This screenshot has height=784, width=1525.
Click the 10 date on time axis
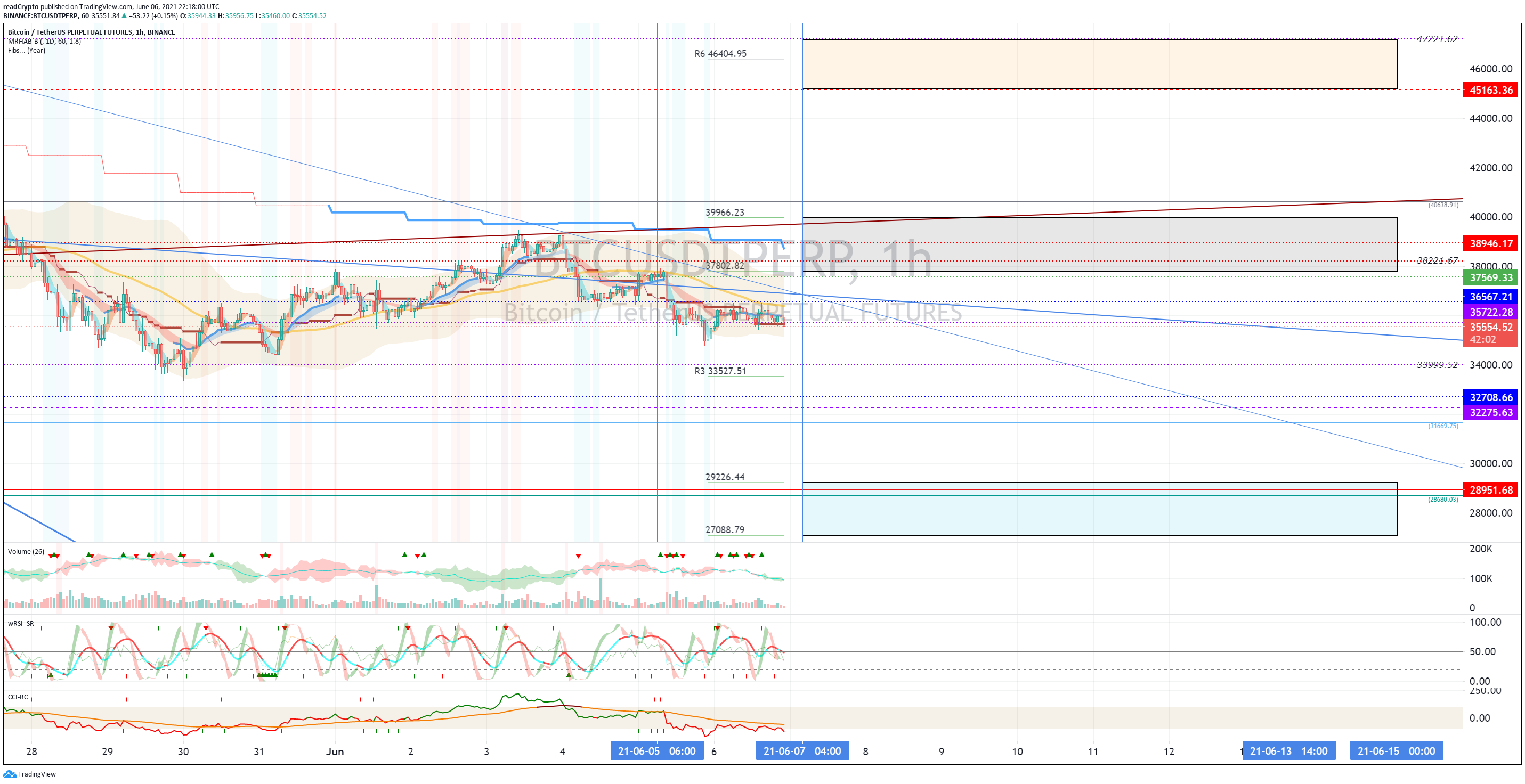(x=1017, y=752)
